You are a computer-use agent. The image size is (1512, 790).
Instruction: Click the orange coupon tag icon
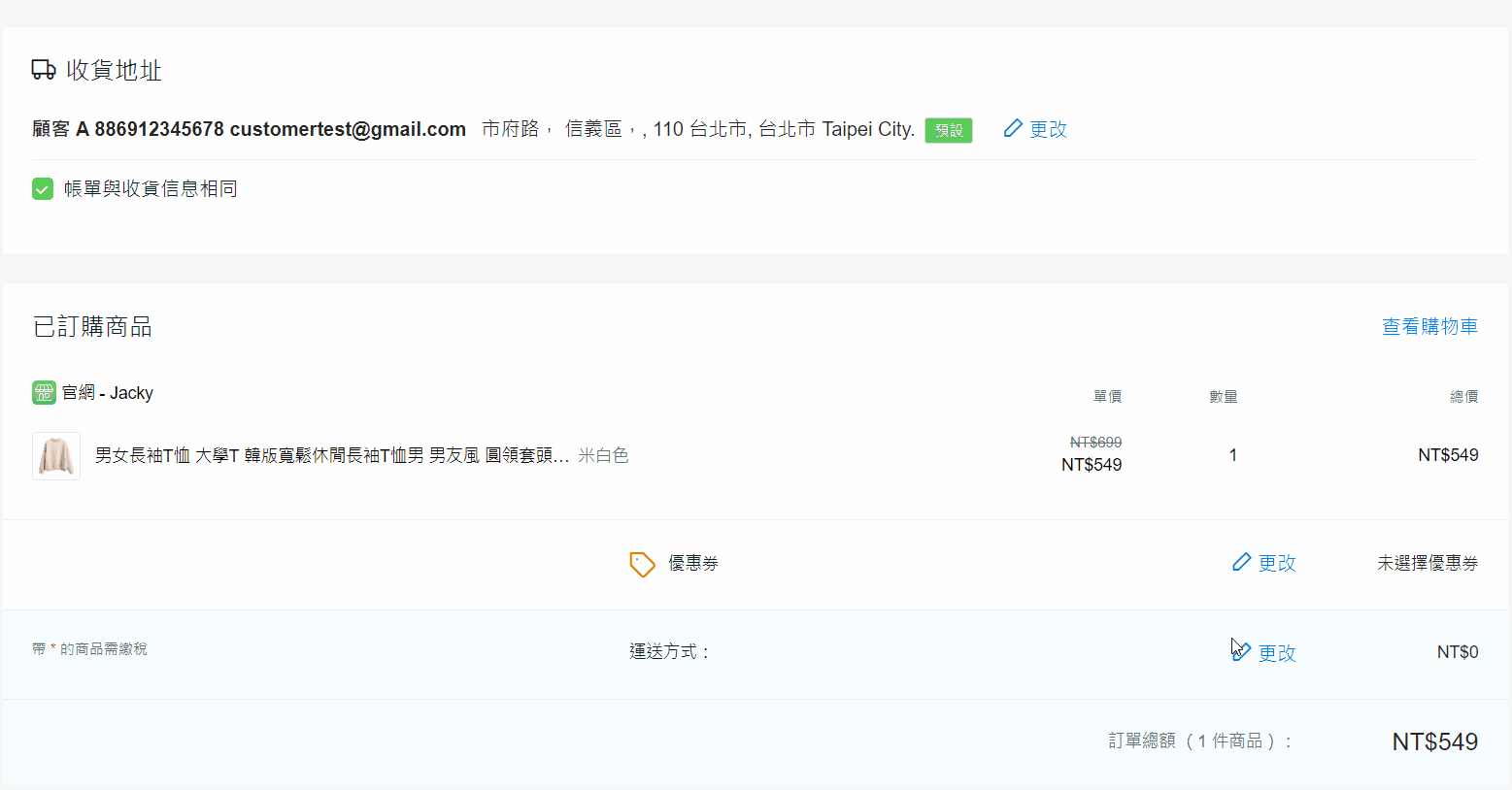pyautogui.click(x=642, y=564)
